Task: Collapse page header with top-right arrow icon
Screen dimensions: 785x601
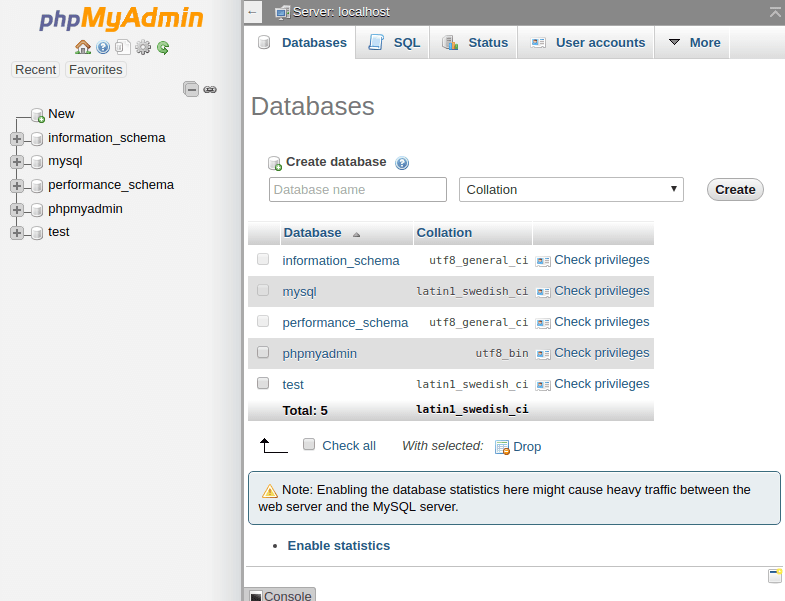Action: [775, 12]
